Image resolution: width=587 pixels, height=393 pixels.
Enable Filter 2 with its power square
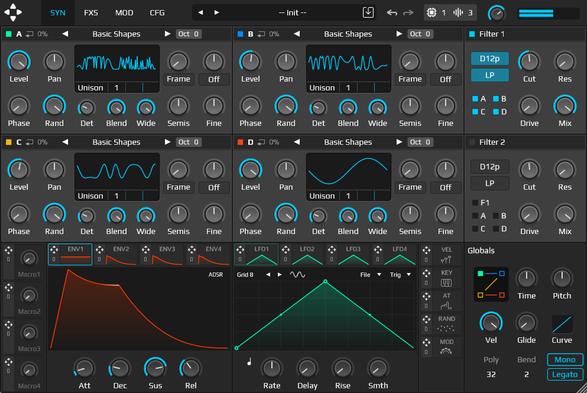pyautogui.click(x=472, y=142)
